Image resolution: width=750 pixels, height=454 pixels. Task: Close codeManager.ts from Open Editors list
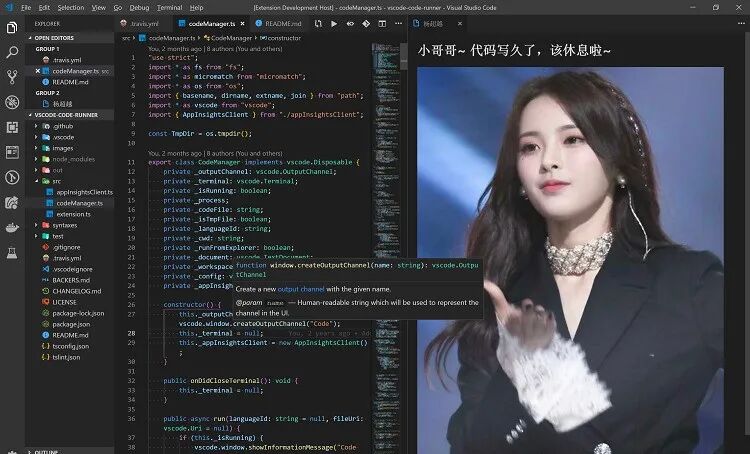coord(38,71)
